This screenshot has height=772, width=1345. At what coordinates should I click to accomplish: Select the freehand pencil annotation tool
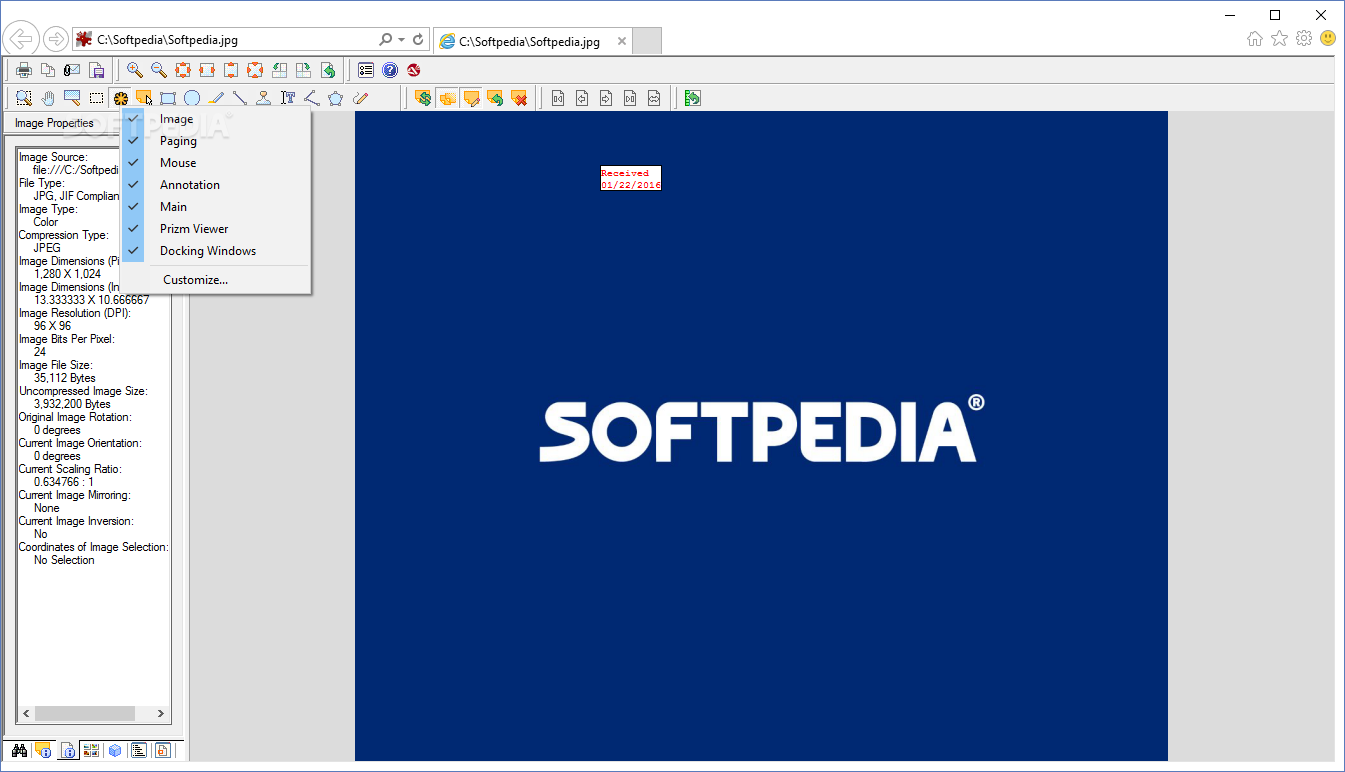(x=361, y=98)
